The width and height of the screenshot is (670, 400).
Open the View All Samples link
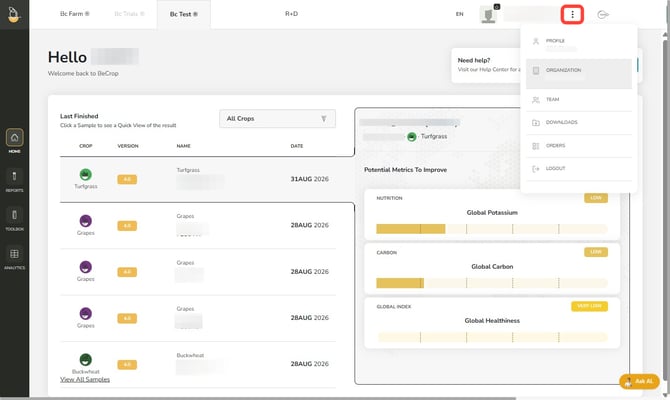coord(85,379)
